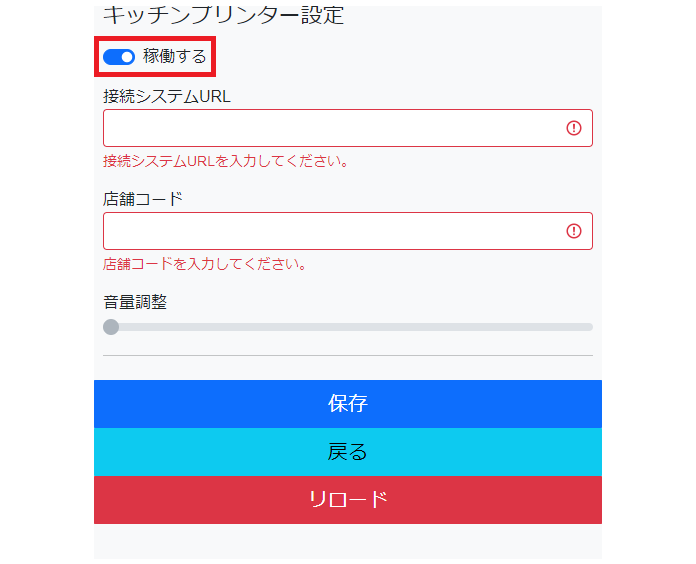Click the divider line above 保存
Image resolution: width=696 pixels, height=564 pixels.
click(x=348, y=355)
